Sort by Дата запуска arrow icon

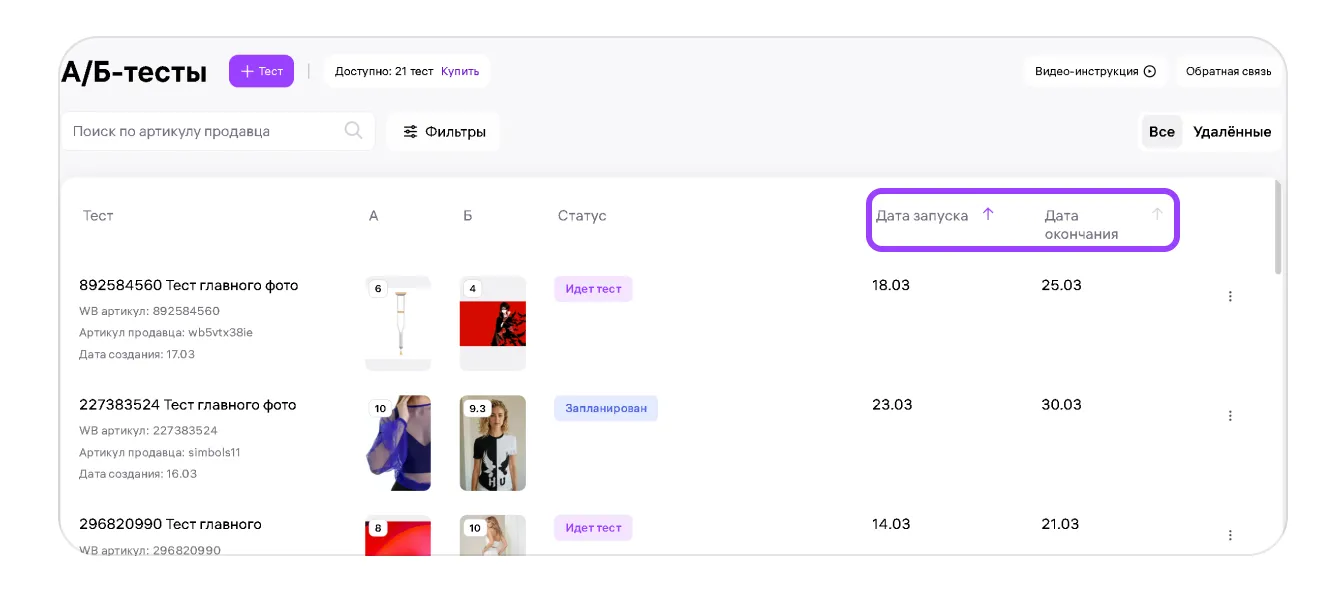coord(988,214)
